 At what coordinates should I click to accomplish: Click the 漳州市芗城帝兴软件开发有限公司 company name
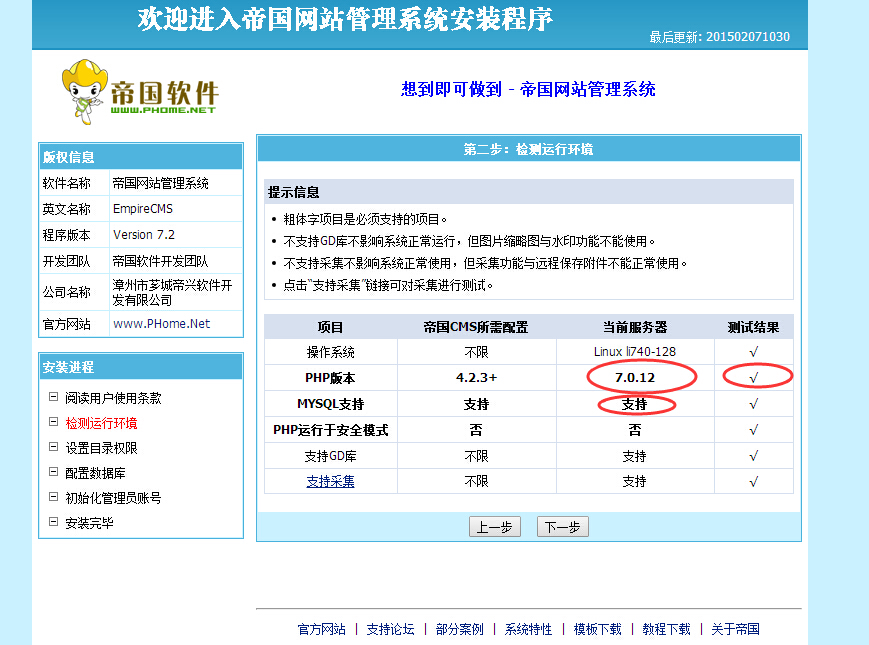click(x=172, y=293)
